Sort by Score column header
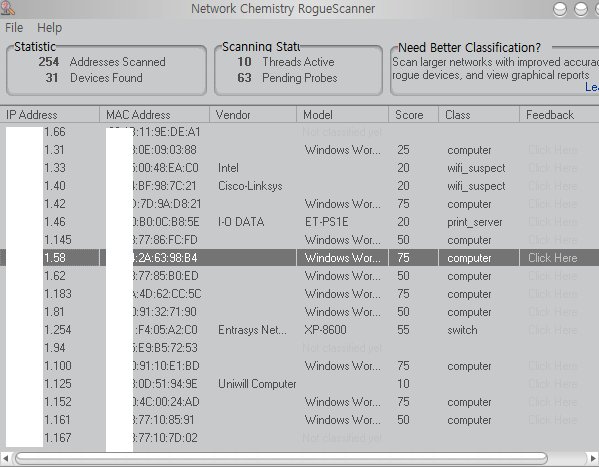The width and height of the screenshot is (599, 467). point(413,115)
